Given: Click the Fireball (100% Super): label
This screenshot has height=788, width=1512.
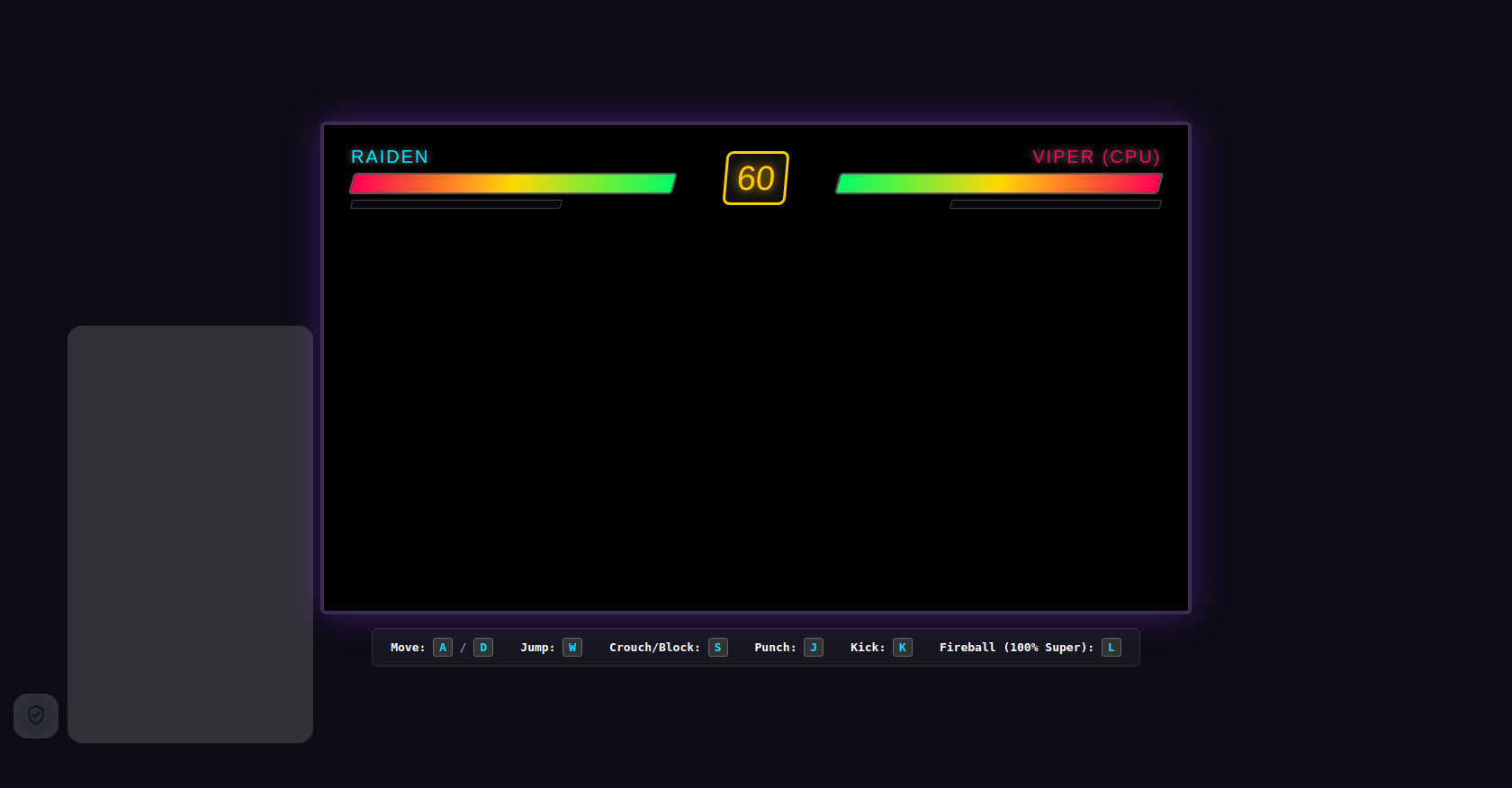Looking at the screenshot, I should [x=1017, y=648].
